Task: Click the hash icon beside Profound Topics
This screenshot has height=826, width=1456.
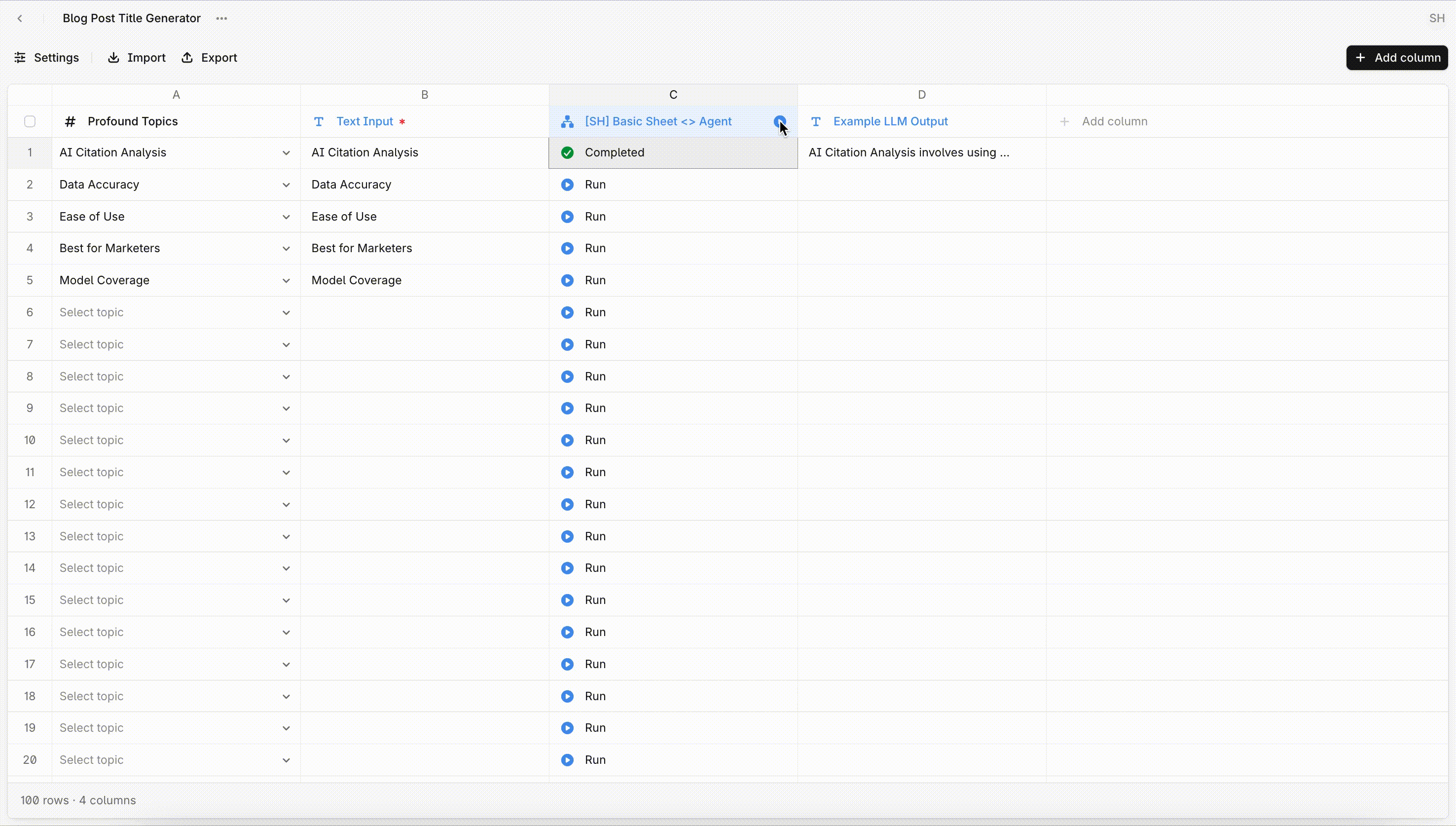Action: (70, 121)
